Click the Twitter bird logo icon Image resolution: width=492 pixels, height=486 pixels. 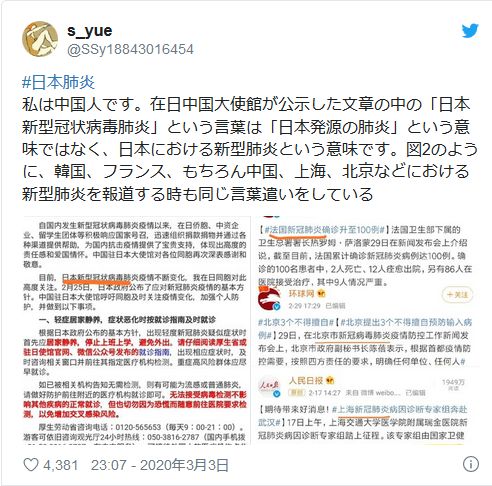coord(470,31)
